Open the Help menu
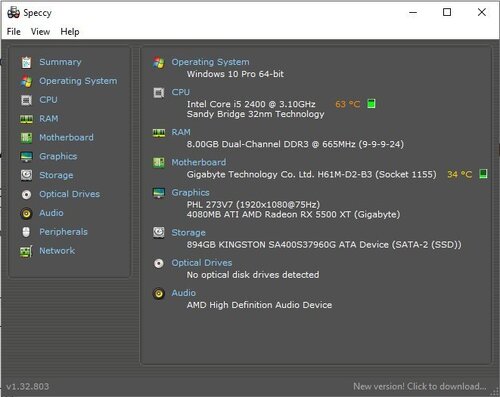Screen dimensions: 500x397 coord(70,32)
